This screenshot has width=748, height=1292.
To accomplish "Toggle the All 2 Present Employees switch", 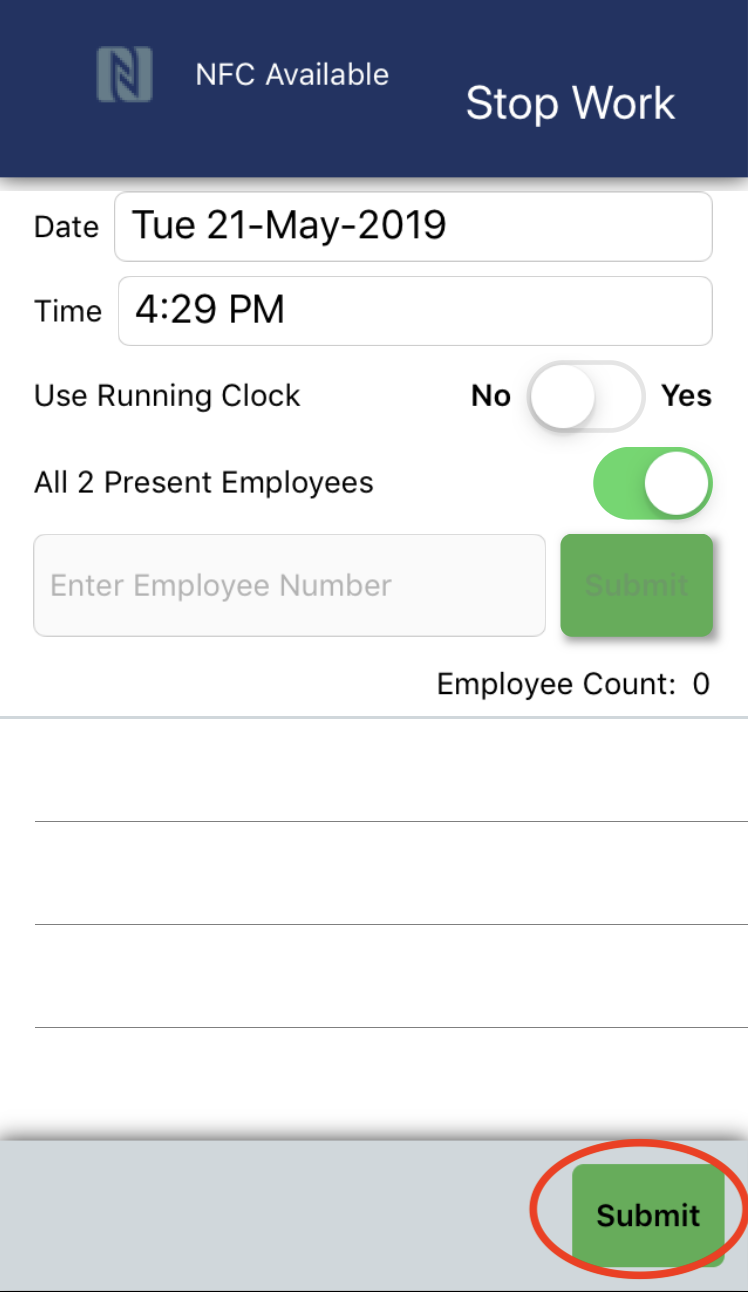I will 652,483.
